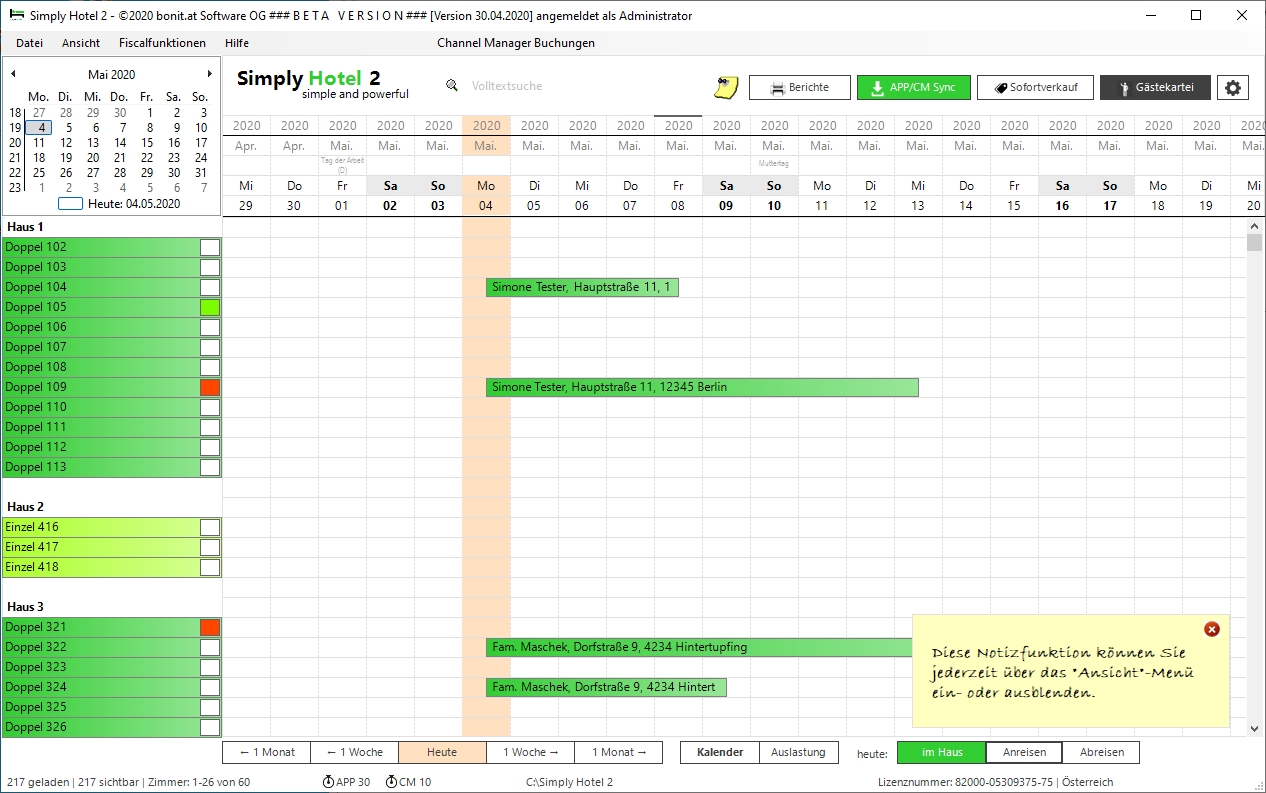
Task: Jump to Heute in the calendar
Action: 442,752
